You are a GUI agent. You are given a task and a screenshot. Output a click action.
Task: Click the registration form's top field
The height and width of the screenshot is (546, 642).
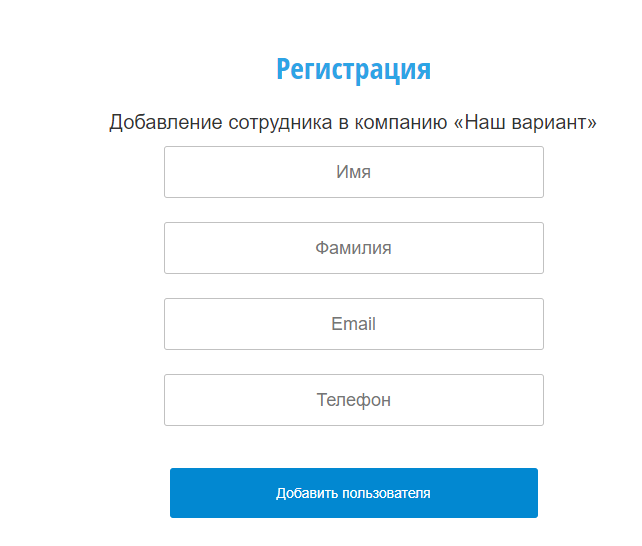353,172
